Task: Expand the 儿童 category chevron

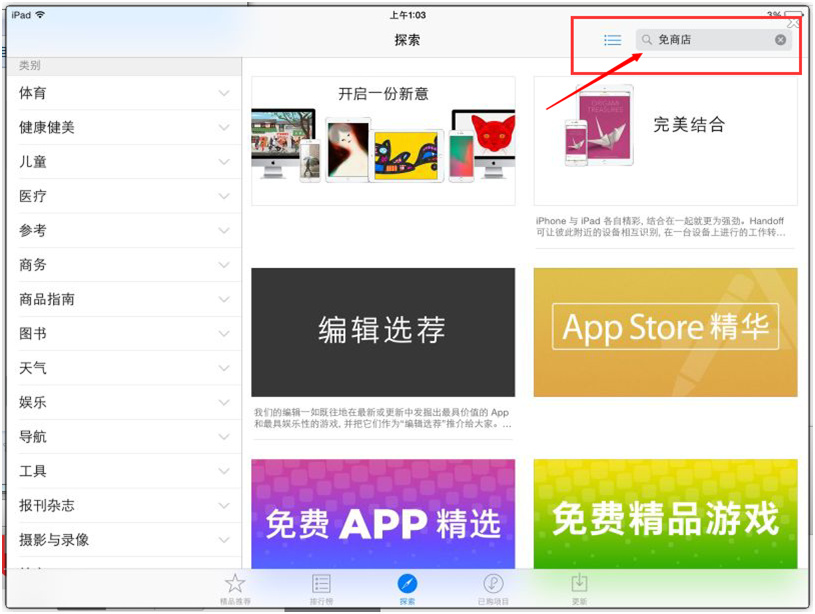Action: (x=224, y=162)
